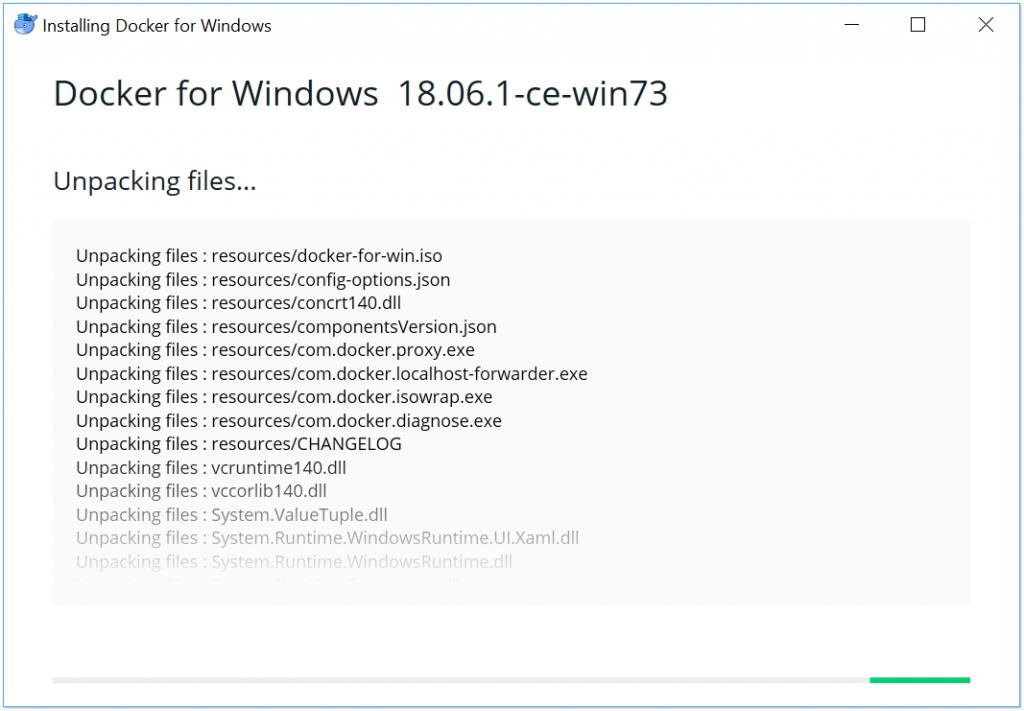
Task: Select log line resources/componentsVersion.json
Action: click(x=286, y=326)
